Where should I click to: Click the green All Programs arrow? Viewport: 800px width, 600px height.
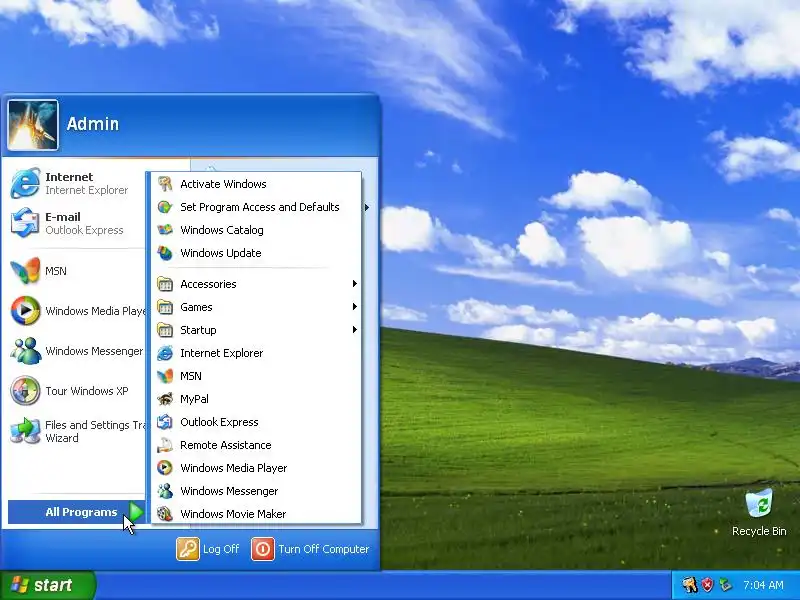pos(136,512)
